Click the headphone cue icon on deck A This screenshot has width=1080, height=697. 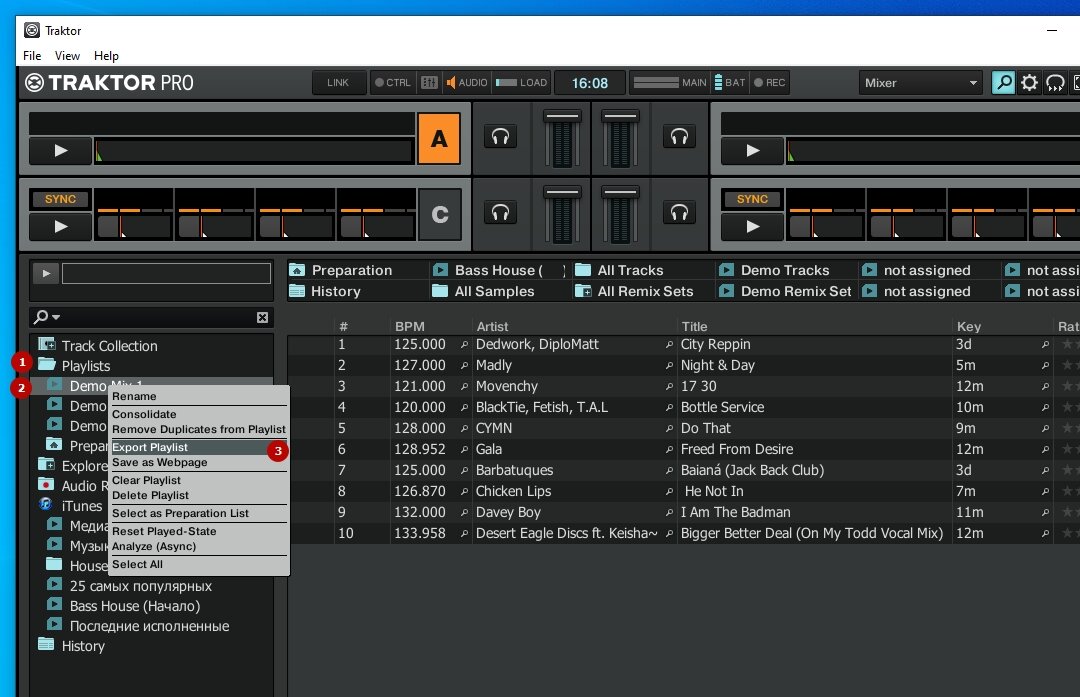(x=500, y=138)
